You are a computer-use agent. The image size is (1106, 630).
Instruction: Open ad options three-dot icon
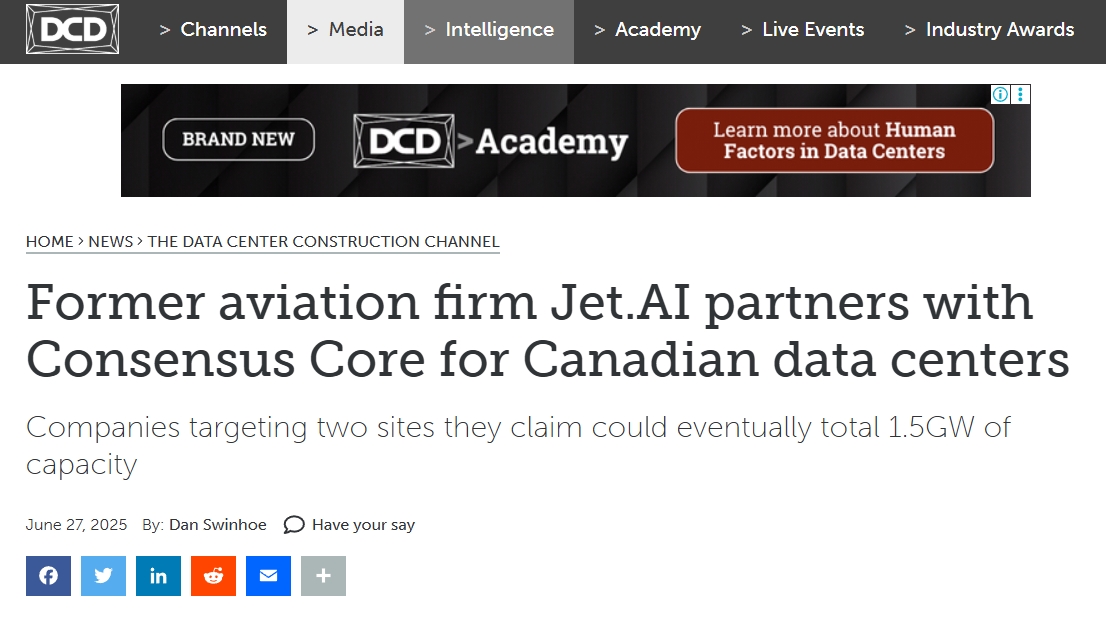click(1021, 95)
